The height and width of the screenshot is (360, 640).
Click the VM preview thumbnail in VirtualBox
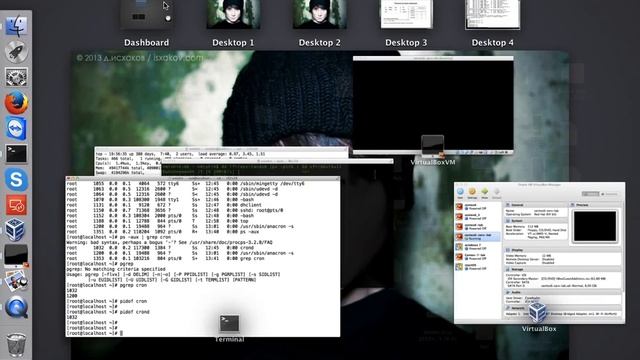(595, 227)
